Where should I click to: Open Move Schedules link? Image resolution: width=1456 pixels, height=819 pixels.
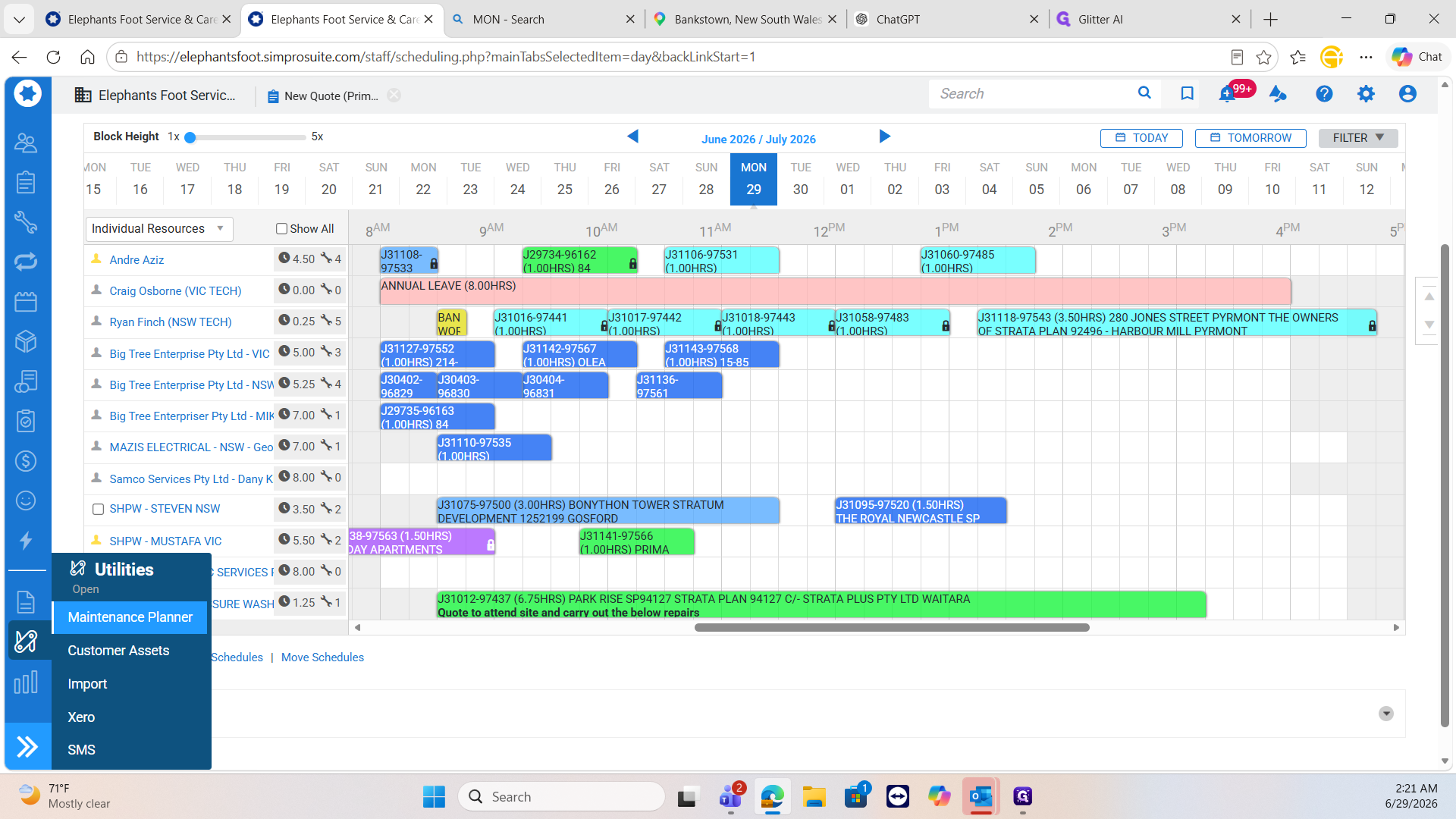tap(322, 657)
